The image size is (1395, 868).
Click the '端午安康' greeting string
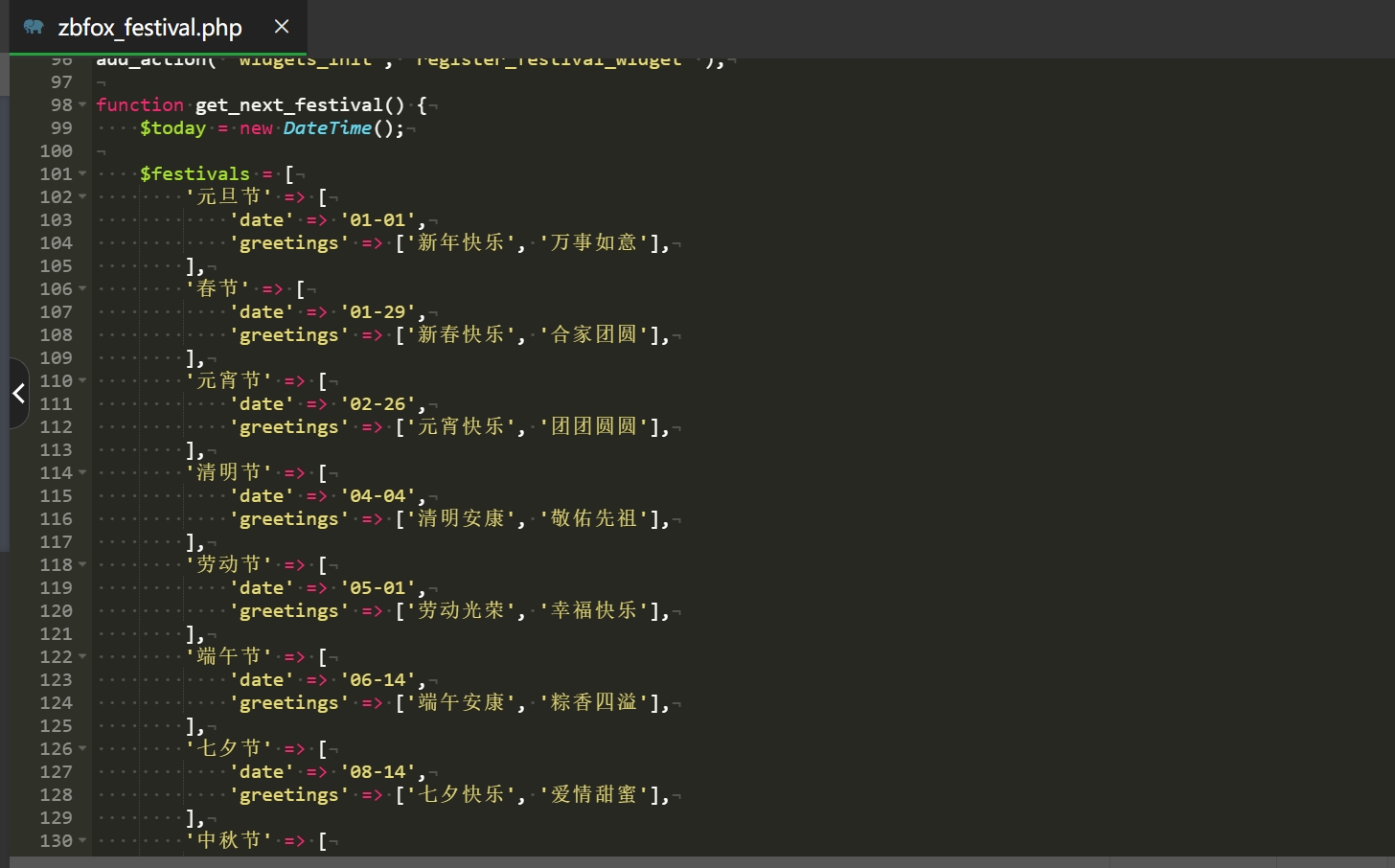[461, 702]
